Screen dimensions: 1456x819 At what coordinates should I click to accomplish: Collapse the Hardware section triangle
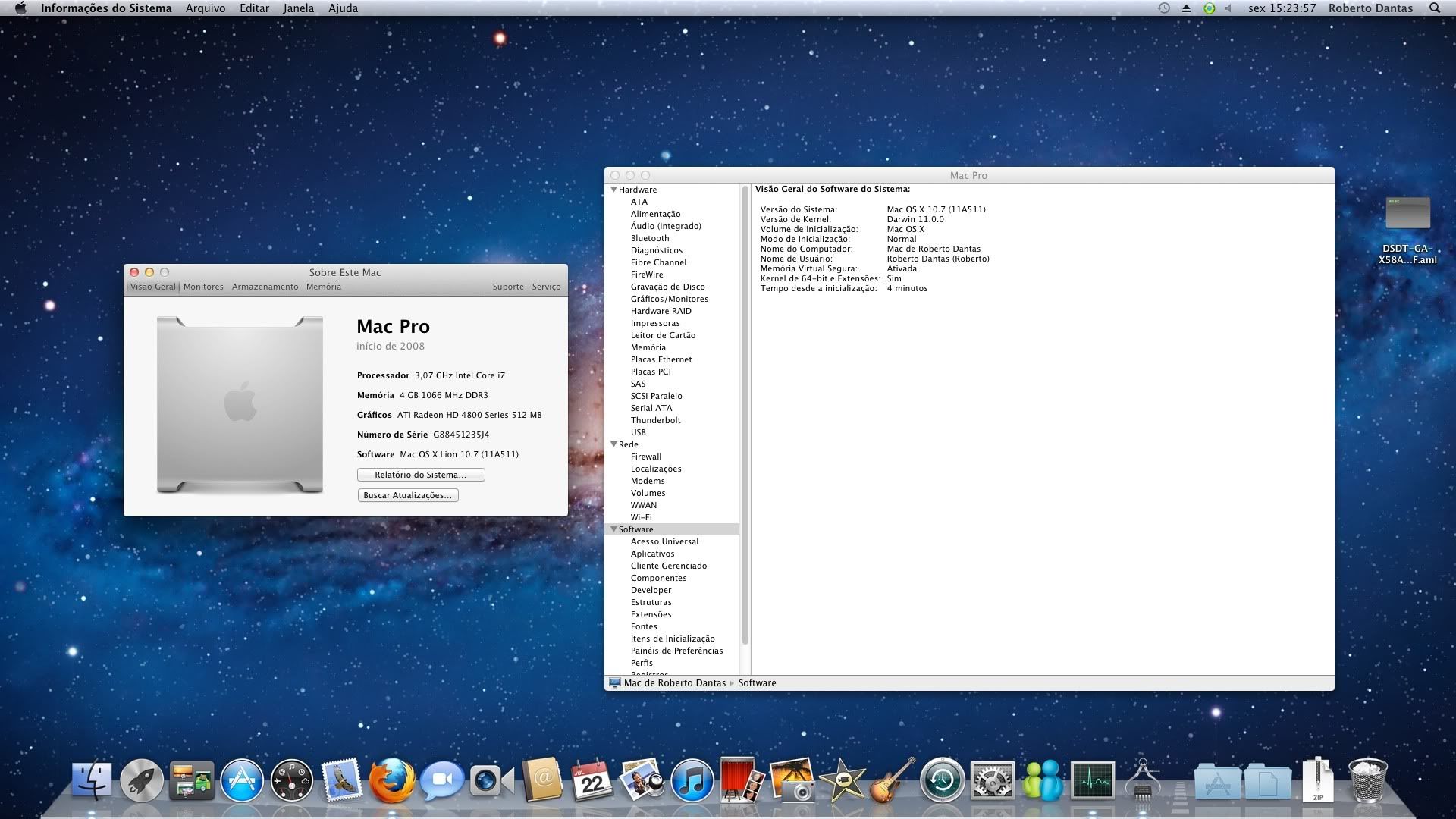613,190
